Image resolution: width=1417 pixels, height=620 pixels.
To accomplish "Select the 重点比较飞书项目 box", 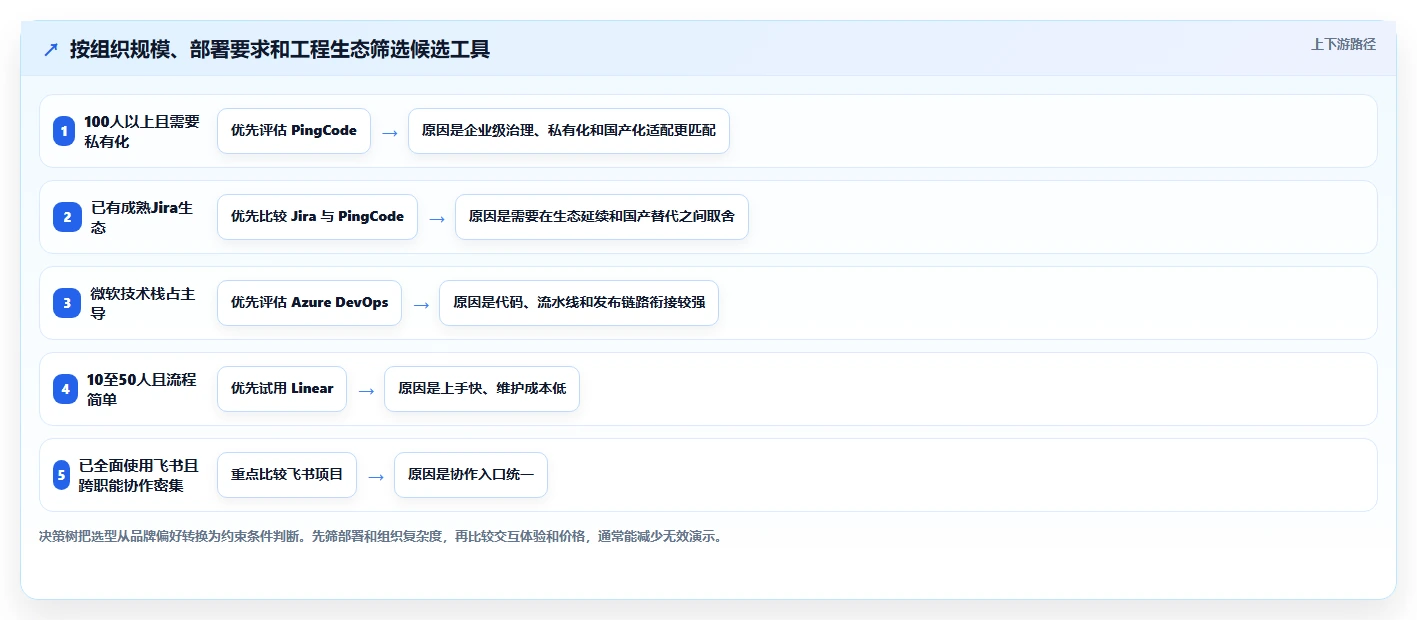I will [287, 475].
